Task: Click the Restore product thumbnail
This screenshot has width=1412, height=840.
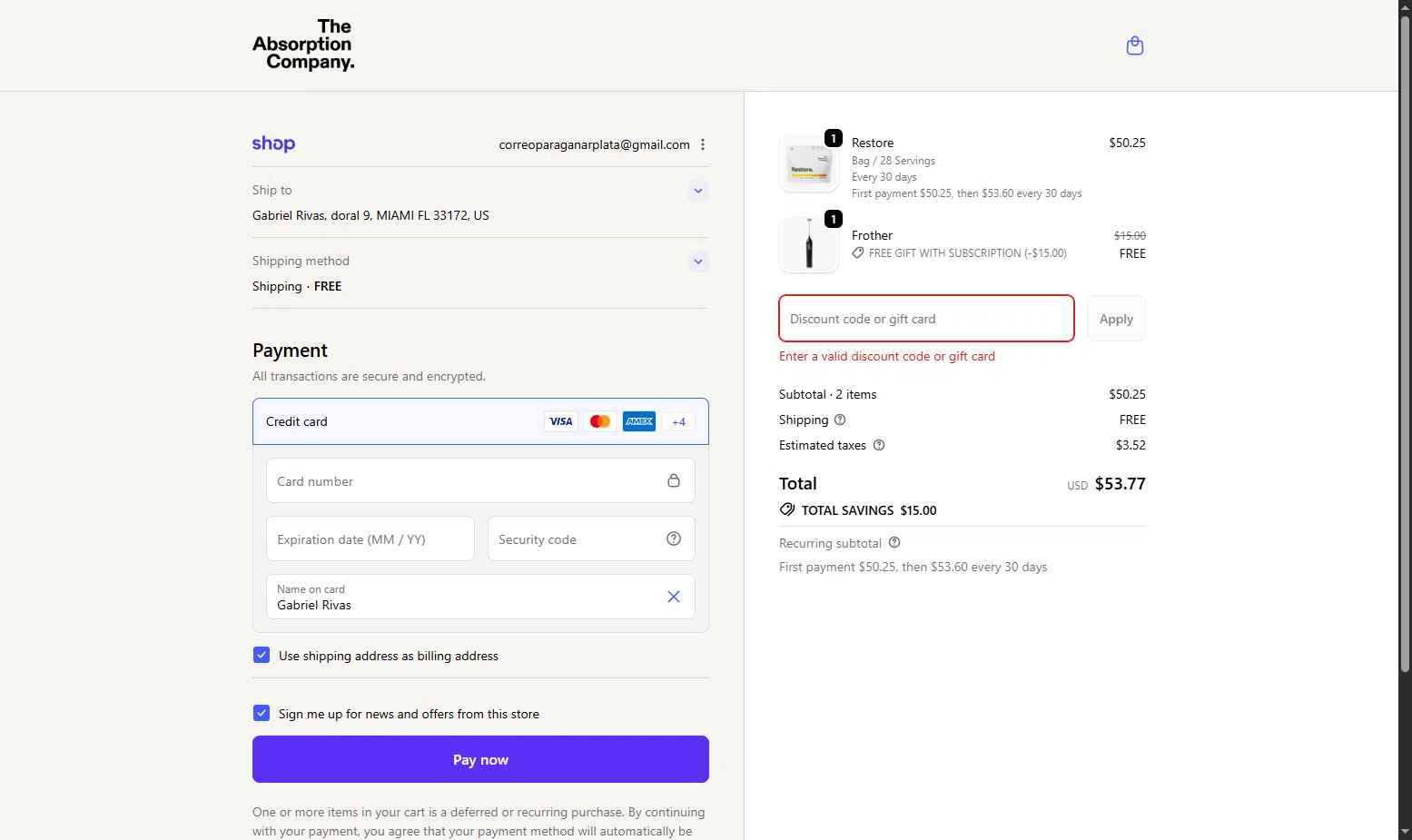Action: (x=809, y=164)
